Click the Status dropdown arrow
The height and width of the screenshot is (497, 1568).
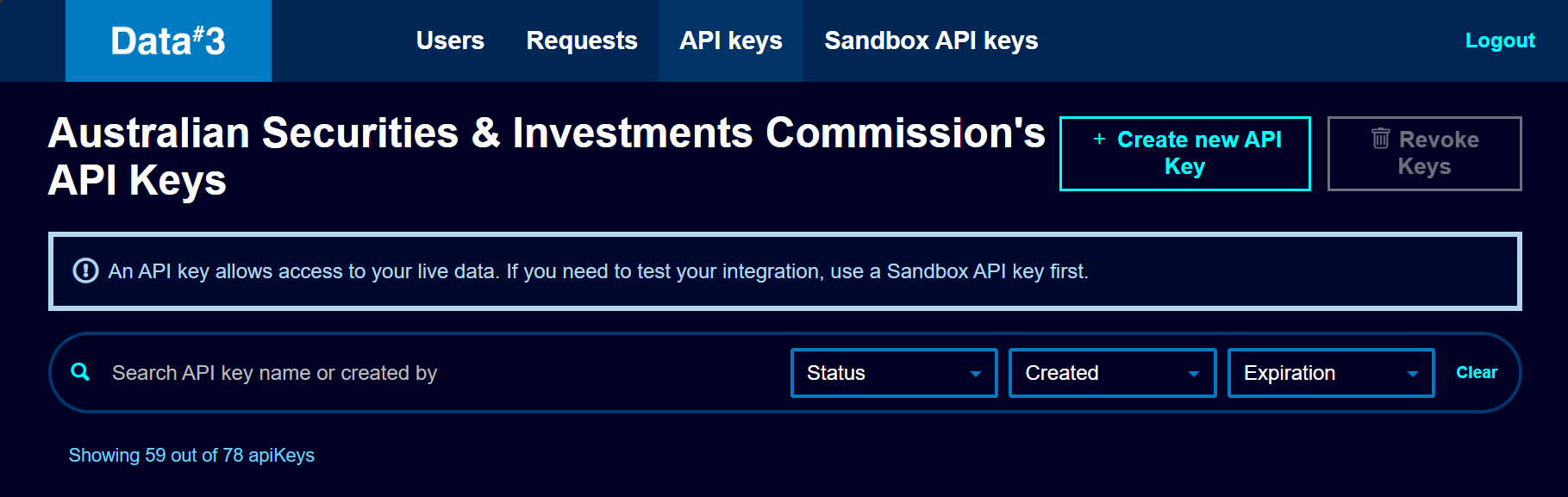976,374
